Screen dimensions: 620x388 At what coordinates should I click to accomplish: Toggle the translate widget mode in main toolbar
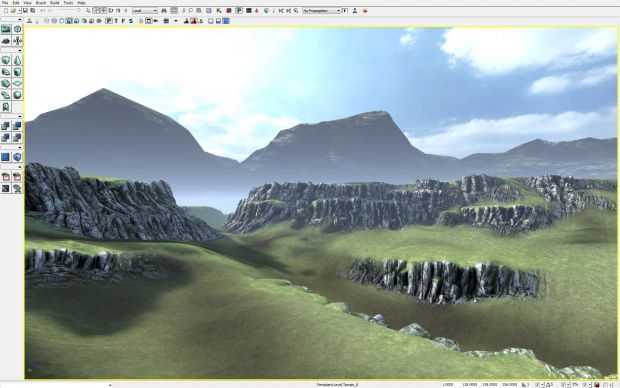pyautogui.click(x=103, y=11)
